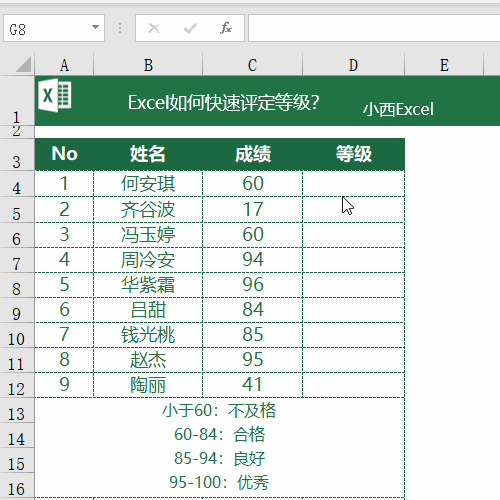Click the Select All corner triangle

pyautogui.click(x=23, y=64)
